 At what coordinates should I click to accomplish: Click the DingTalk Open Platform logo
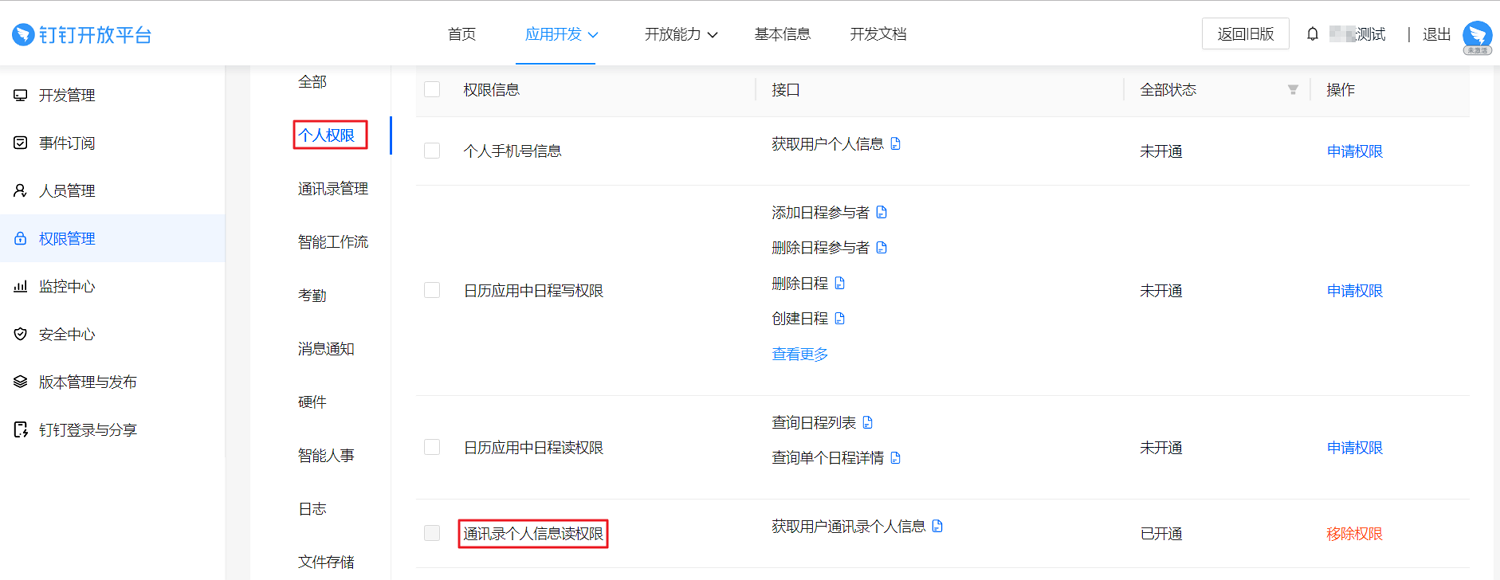point(82,35)
